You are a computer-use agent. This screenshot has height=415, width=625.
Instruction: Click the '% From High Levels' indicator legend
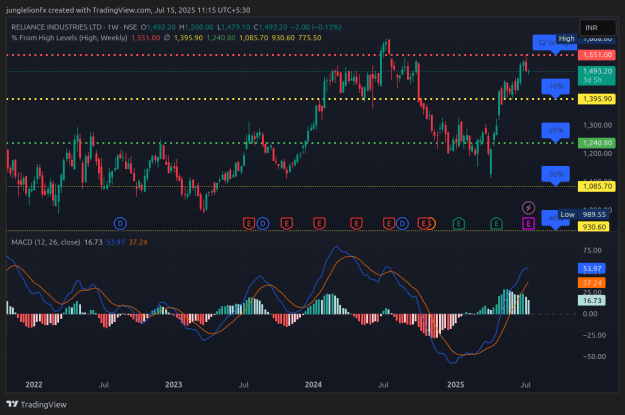pos(69,38)
